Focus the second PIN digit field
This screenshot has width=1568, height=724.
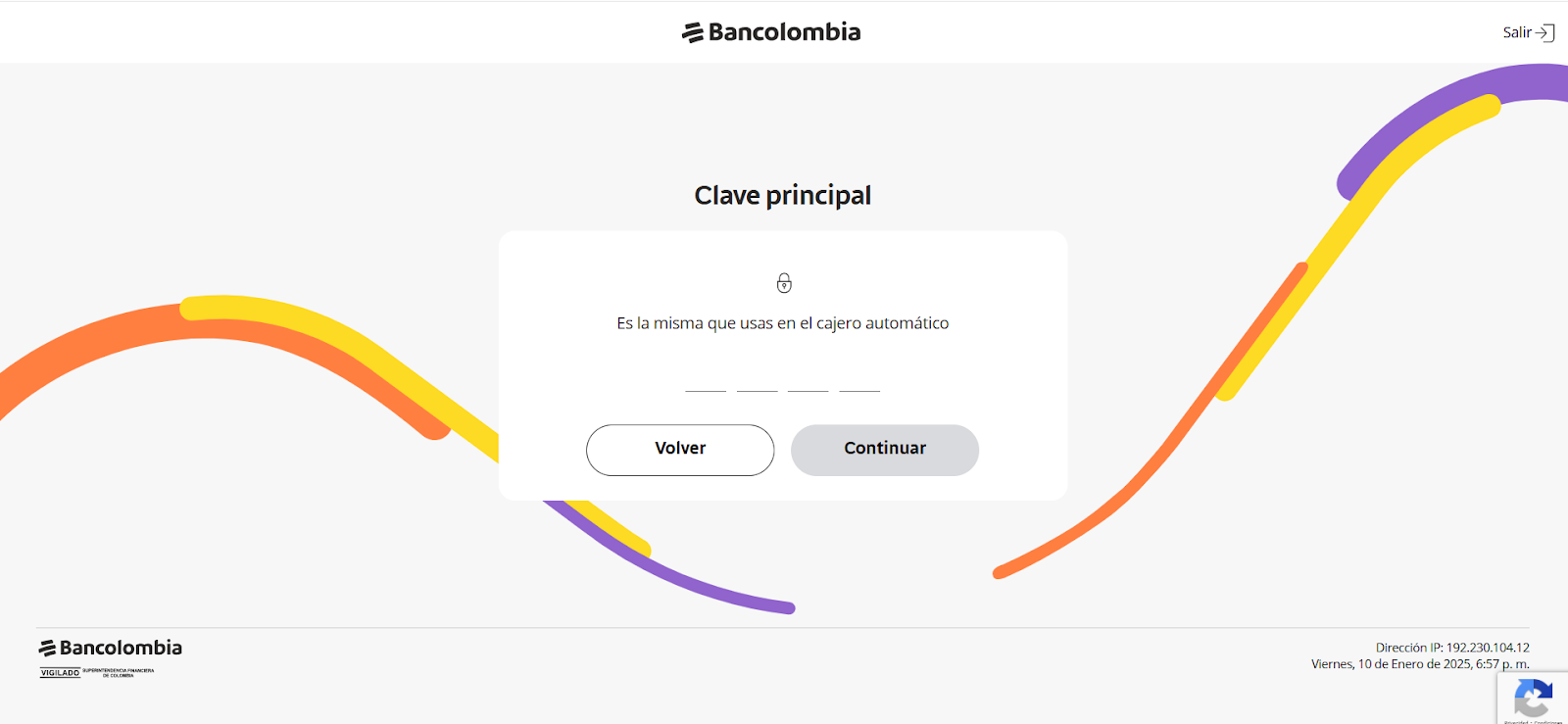(x=758, y=379)
